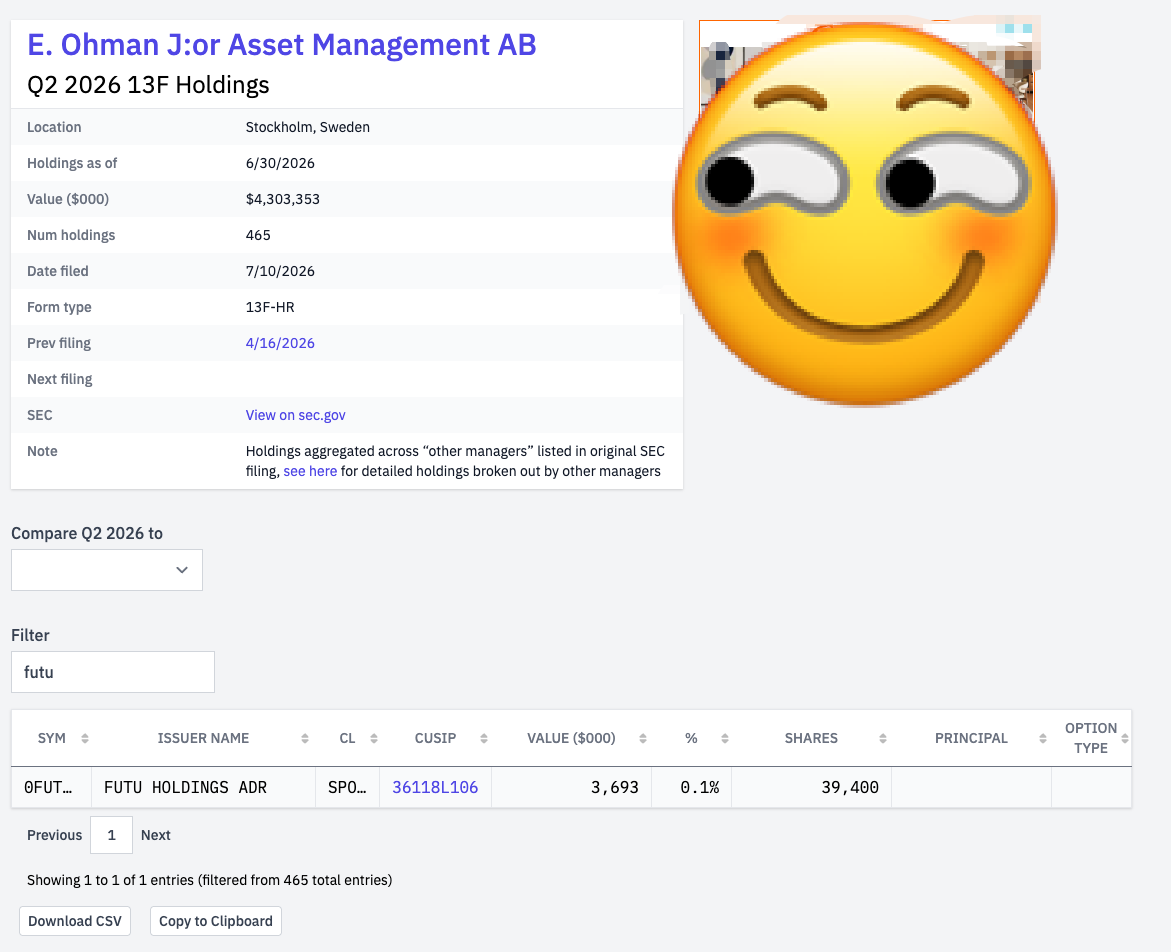Select the 39,400 shares cell
1171x952 pixels.
pos(811,788)
